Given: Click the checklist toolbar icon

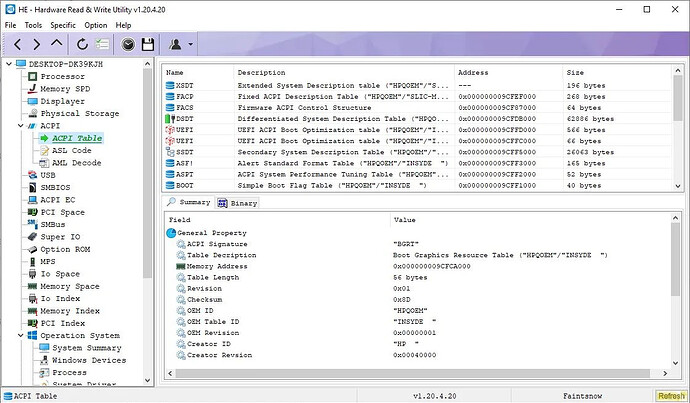Looking at the screenshot, I should click(x=103, y=44).
